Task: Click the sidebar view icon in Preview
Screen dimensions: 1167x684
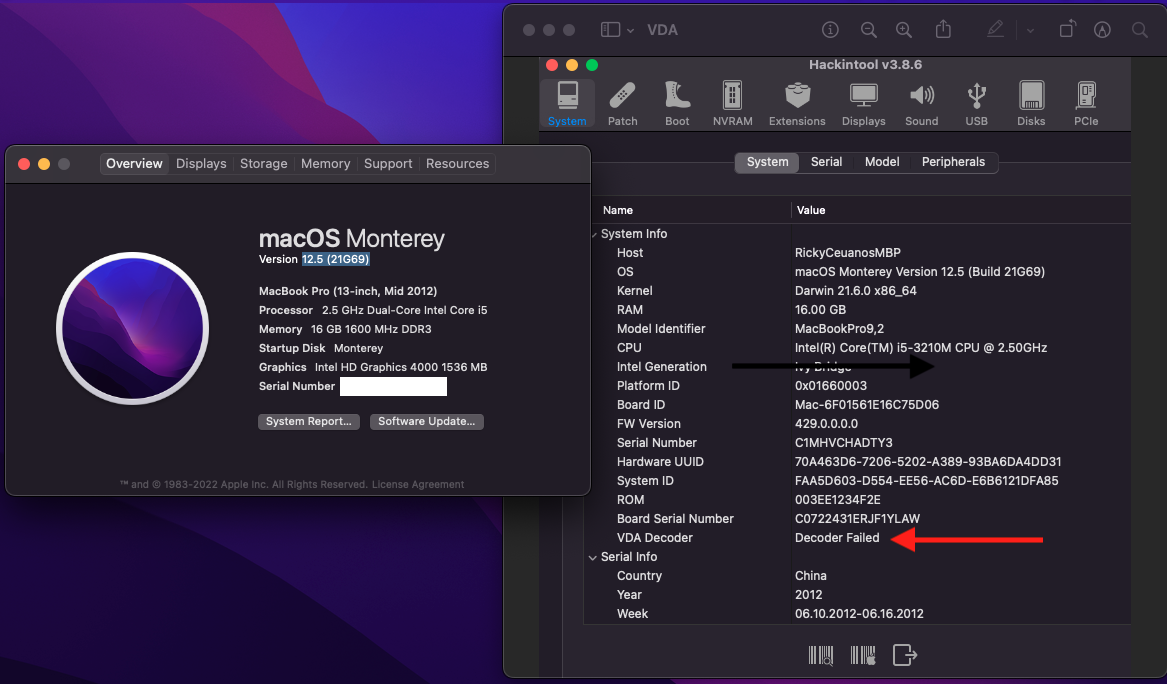Action: click(x=610, y=30)
